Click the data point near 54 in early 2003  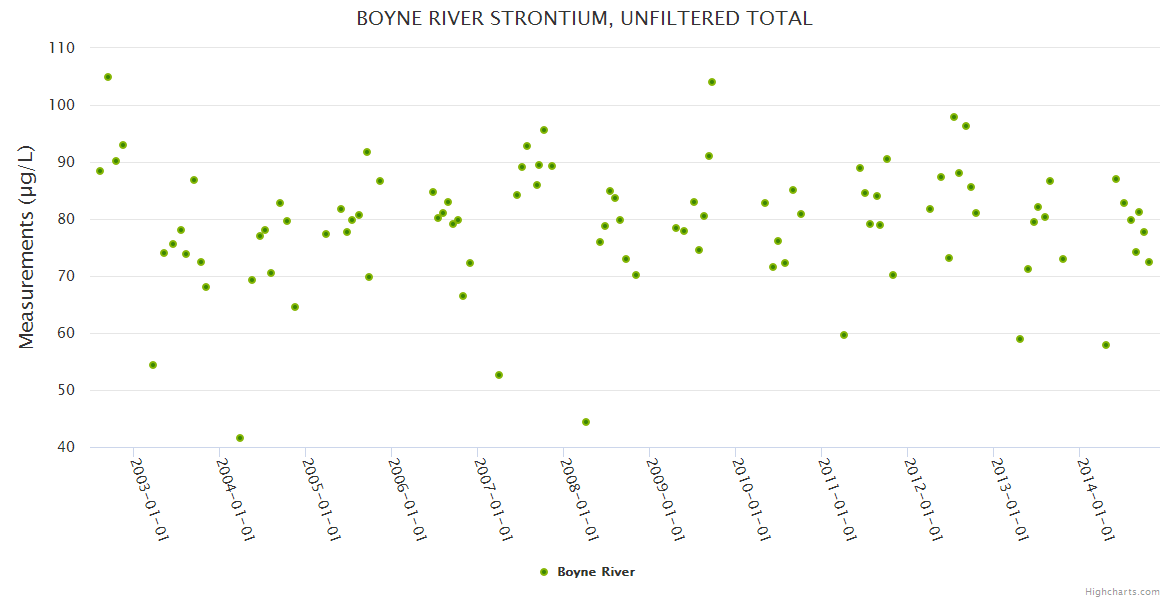tap(153, 365)
